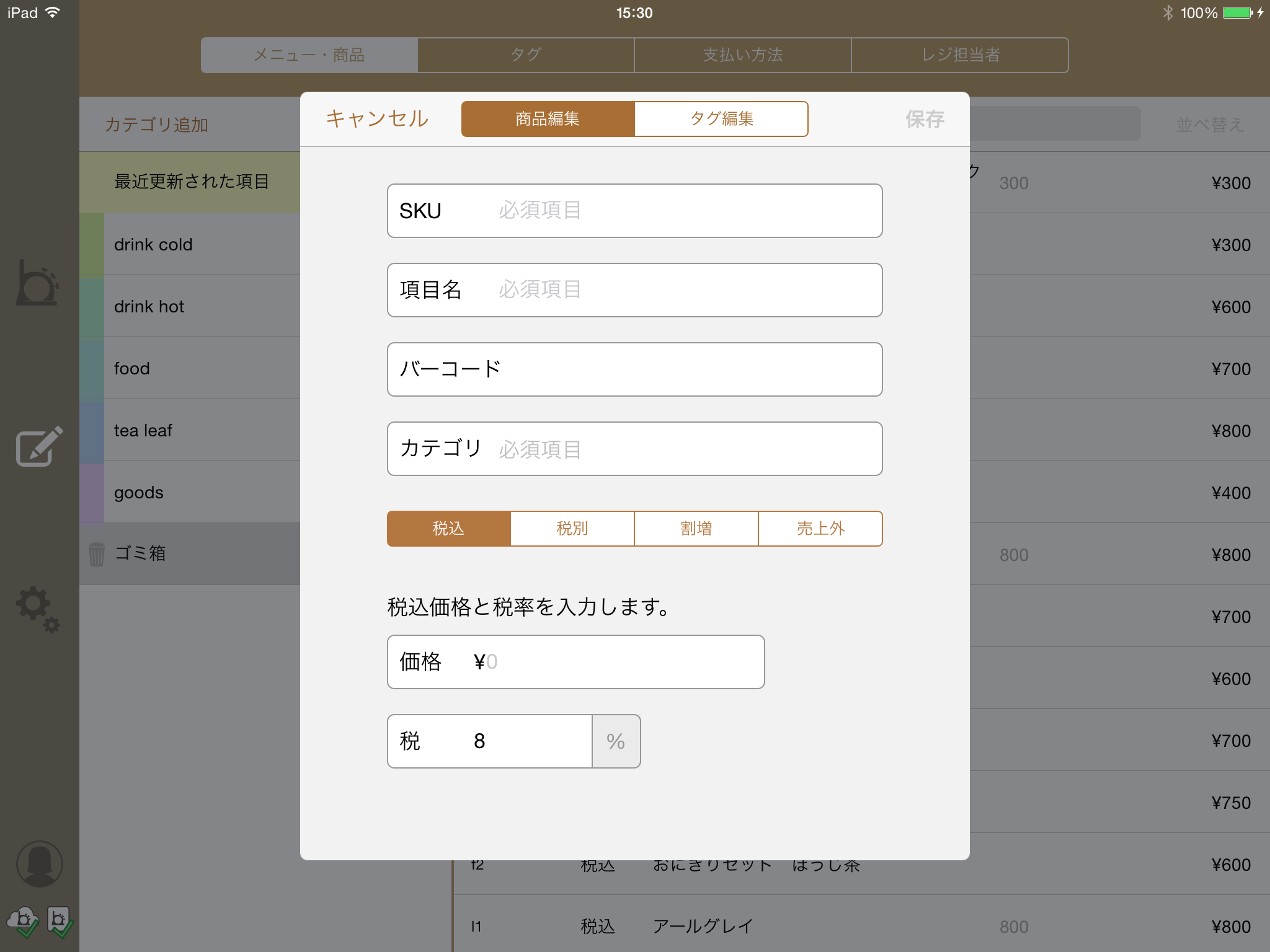This screenshot has width=1270, height=952.
Task: Open the レジ担当者 top tab
Action: (x=960, y=55)
